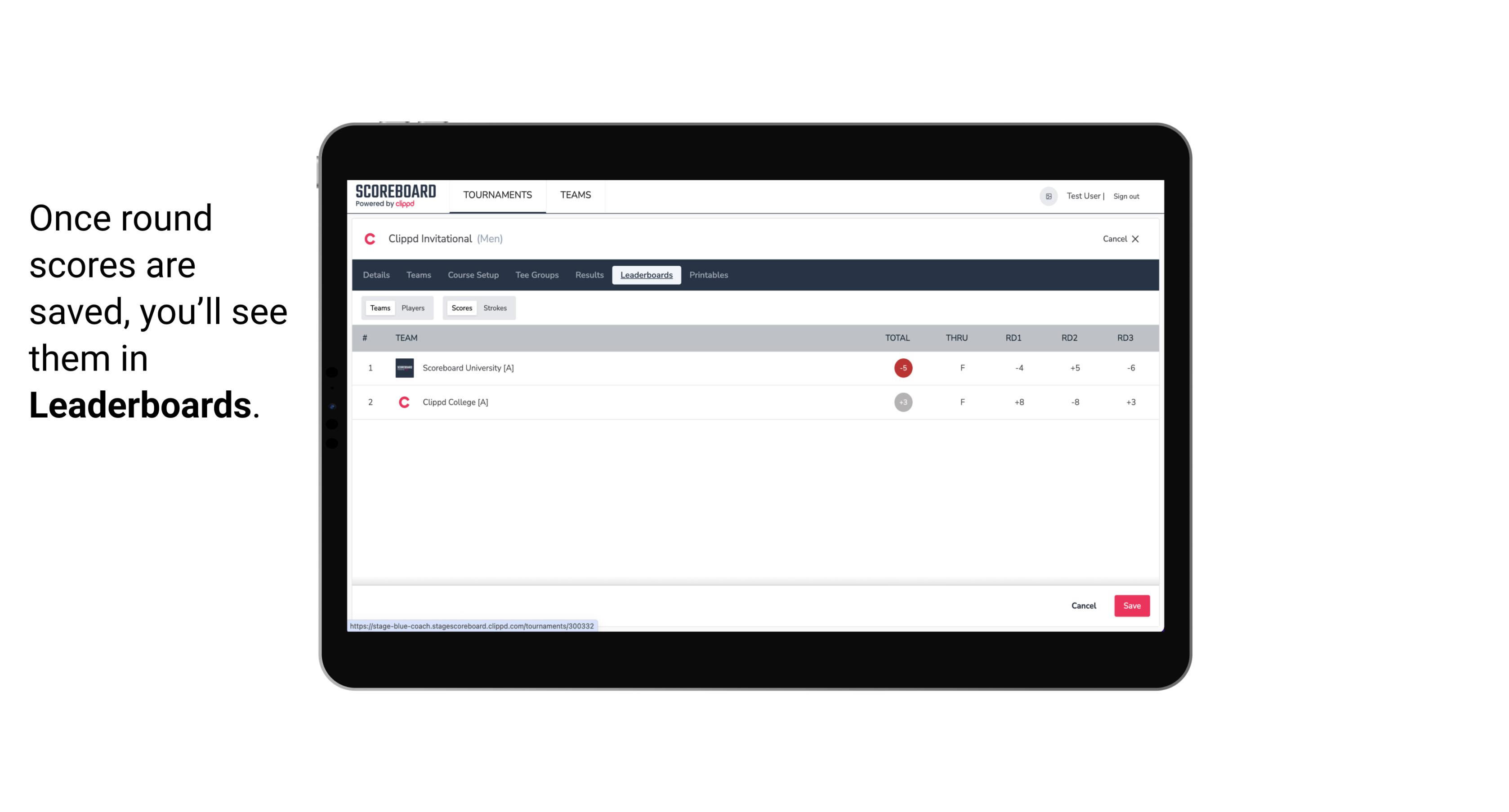Click the Test User profile icon
Viewport: 1509px width, 812px height.
[1047, 195]
